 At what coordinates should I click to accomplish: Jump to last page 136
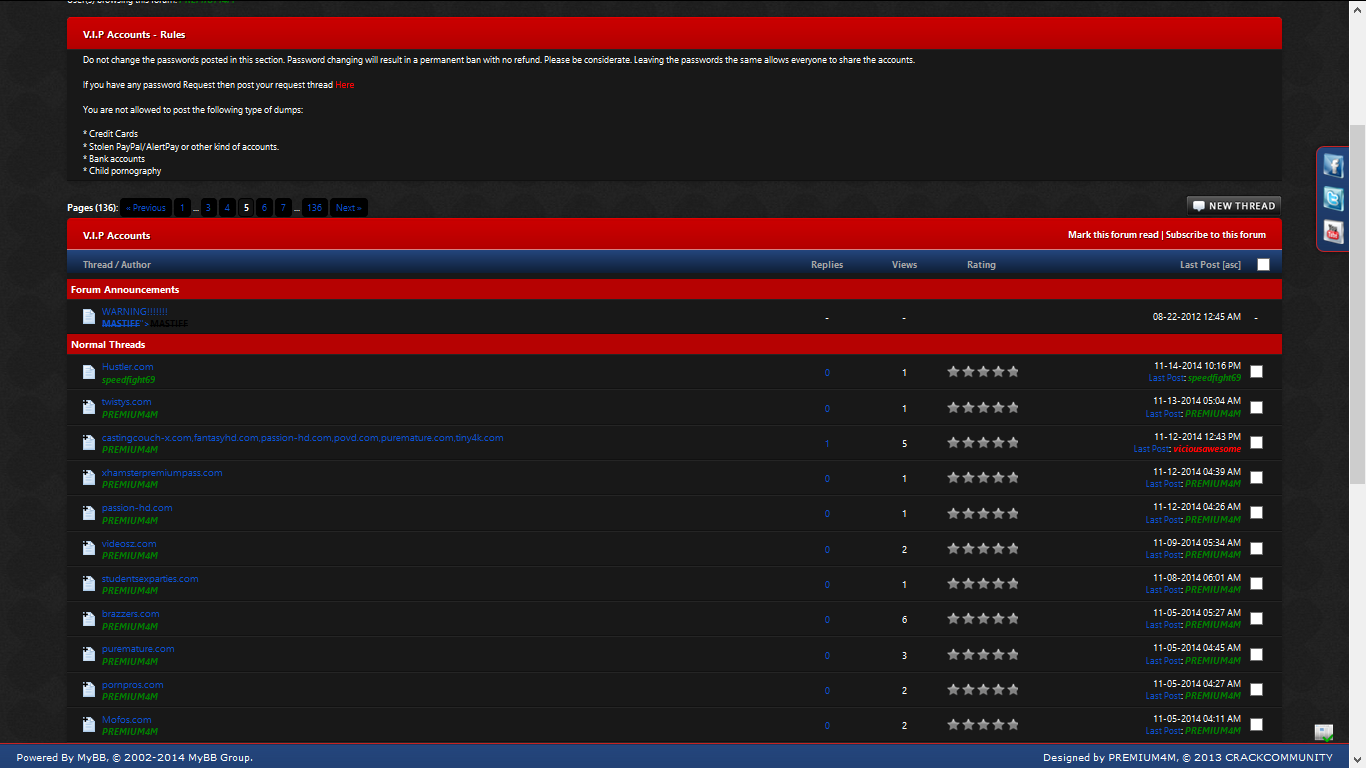tap(315, 208)
